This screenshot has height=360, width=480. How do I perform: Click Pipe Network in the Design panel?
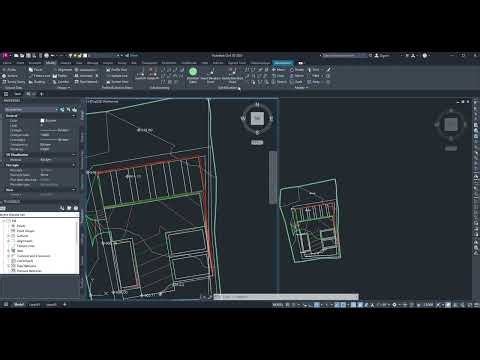(86, 82)
